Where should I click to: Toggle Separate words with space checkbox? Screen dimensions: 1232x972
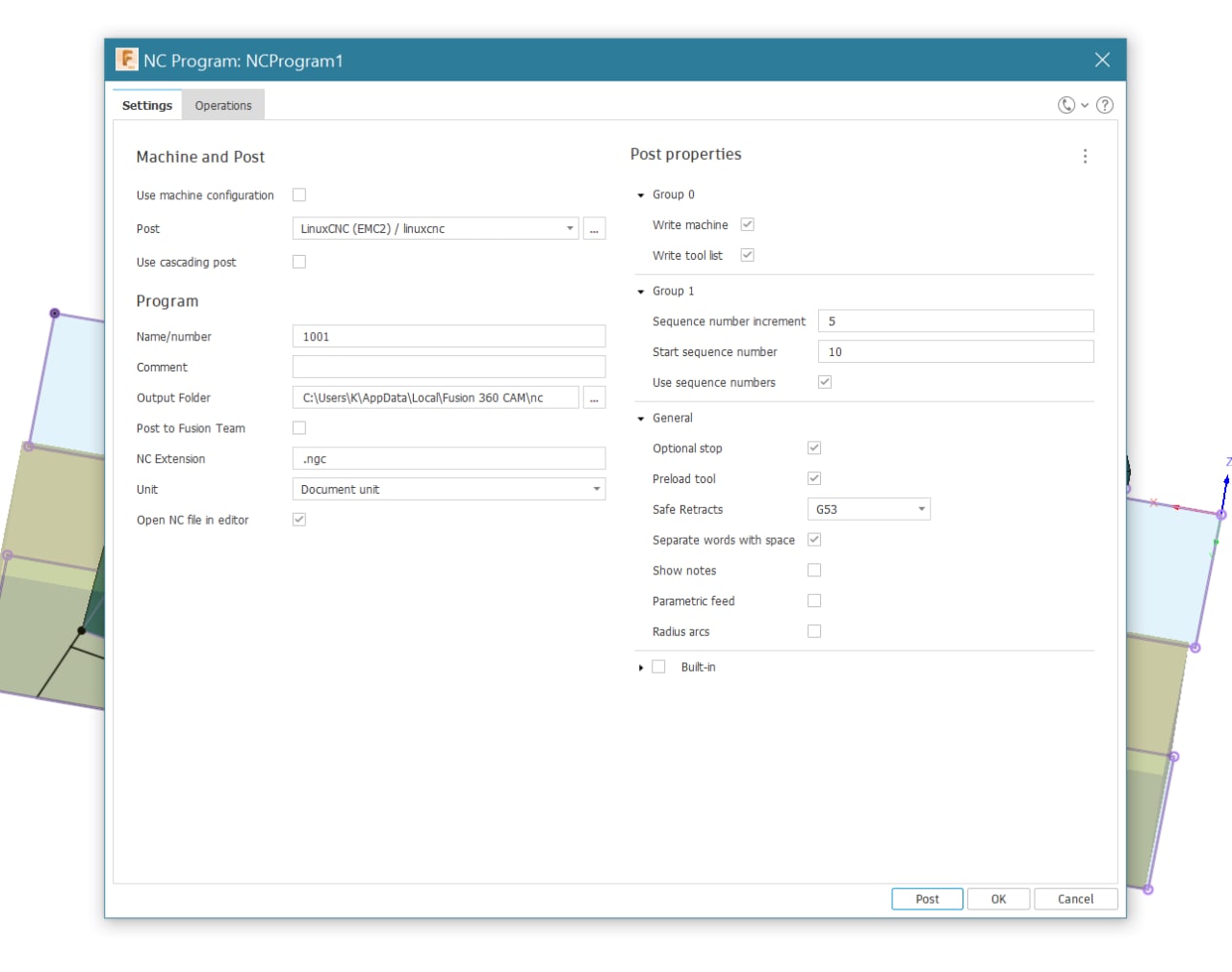pyautogui.click(x=814, y=540)
